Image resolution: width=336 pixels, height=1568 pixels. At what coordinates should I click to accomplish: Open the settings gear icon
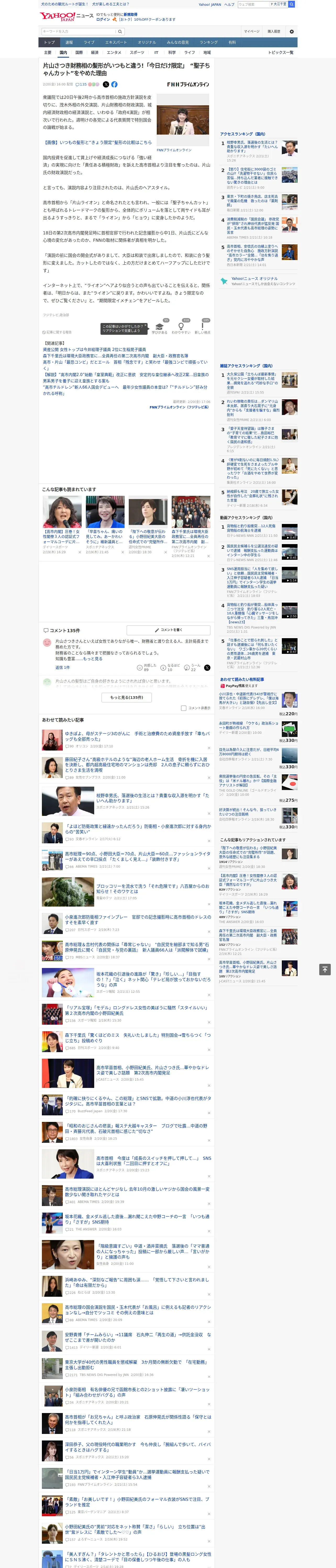point(292,32)
